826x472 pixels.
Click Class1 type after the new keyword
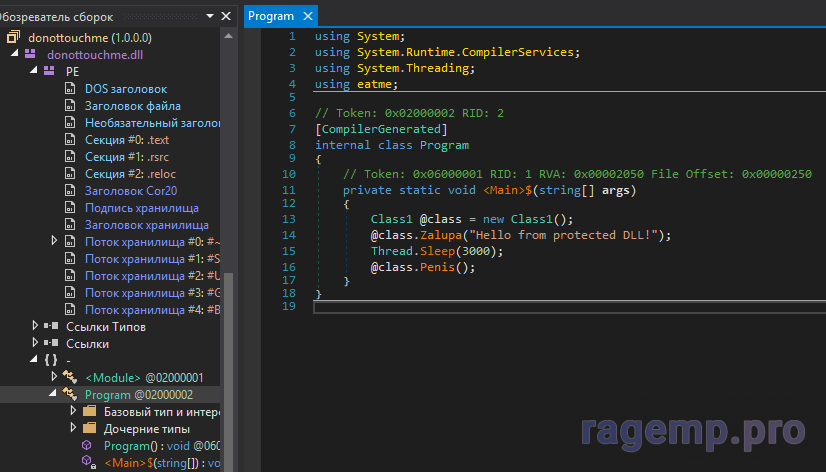point(532,219)
